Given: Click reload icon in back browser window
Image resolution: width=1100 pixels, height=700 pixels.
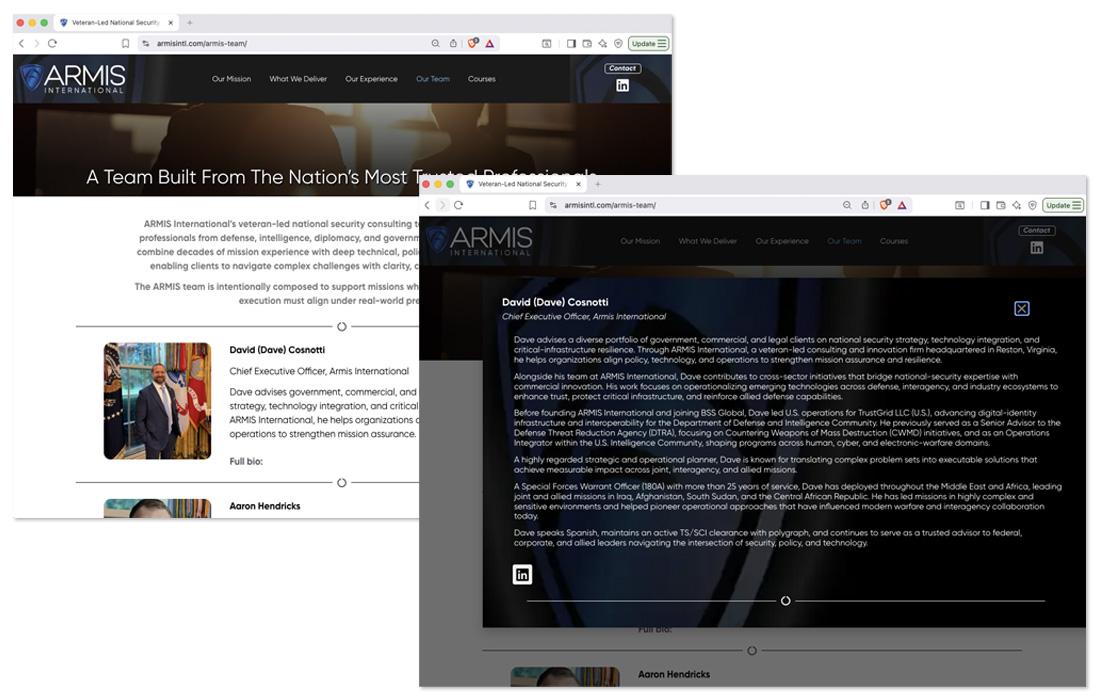Looking at the screenshot, I should [52, 43].
